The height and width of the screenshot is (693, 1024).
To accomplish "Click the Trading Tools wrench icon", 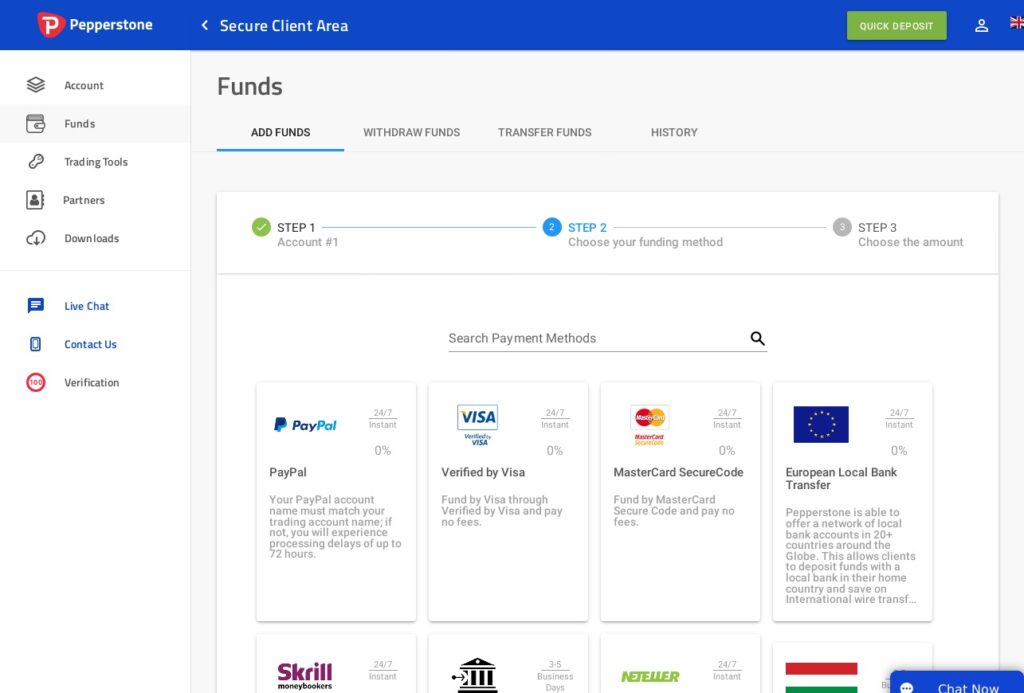I will (36, 161).
